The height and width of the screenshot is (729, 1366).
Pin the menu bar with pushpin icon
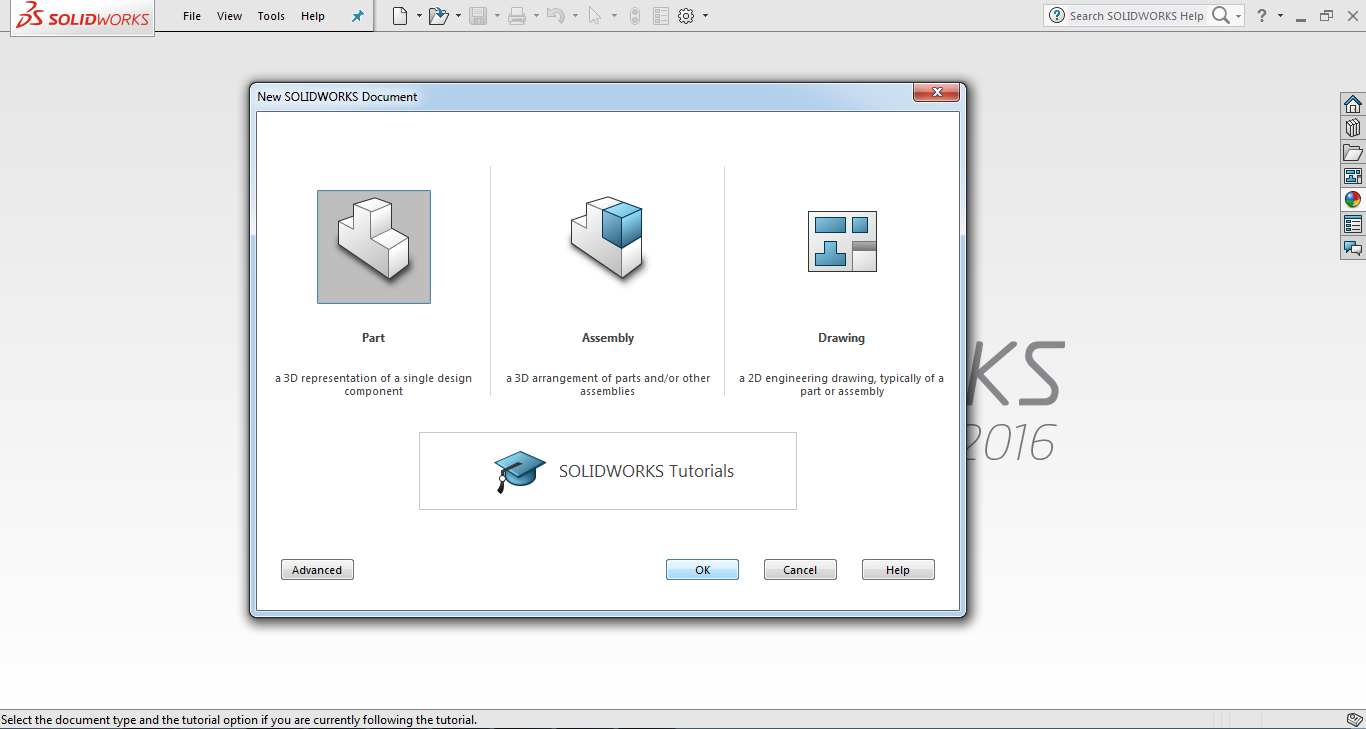(357, 16)
